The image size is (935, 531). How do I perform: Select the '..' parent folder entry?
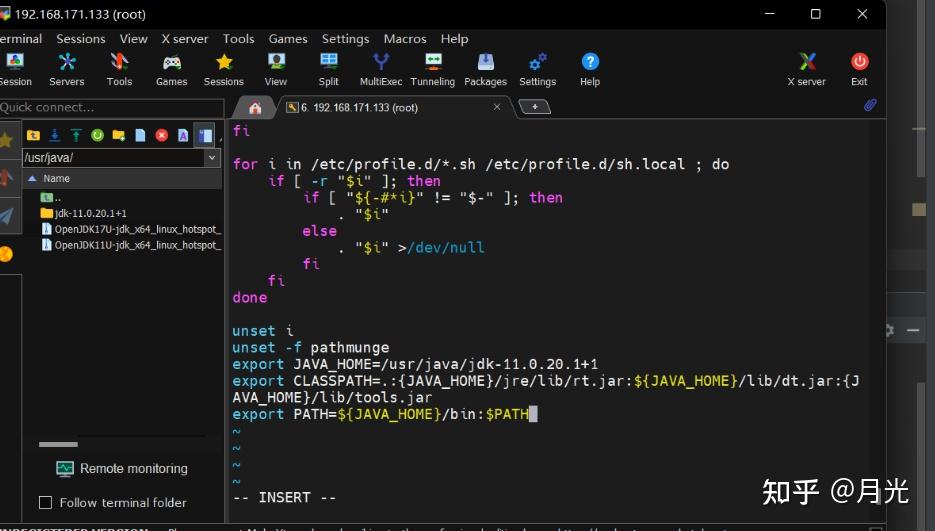coord(51,197)
